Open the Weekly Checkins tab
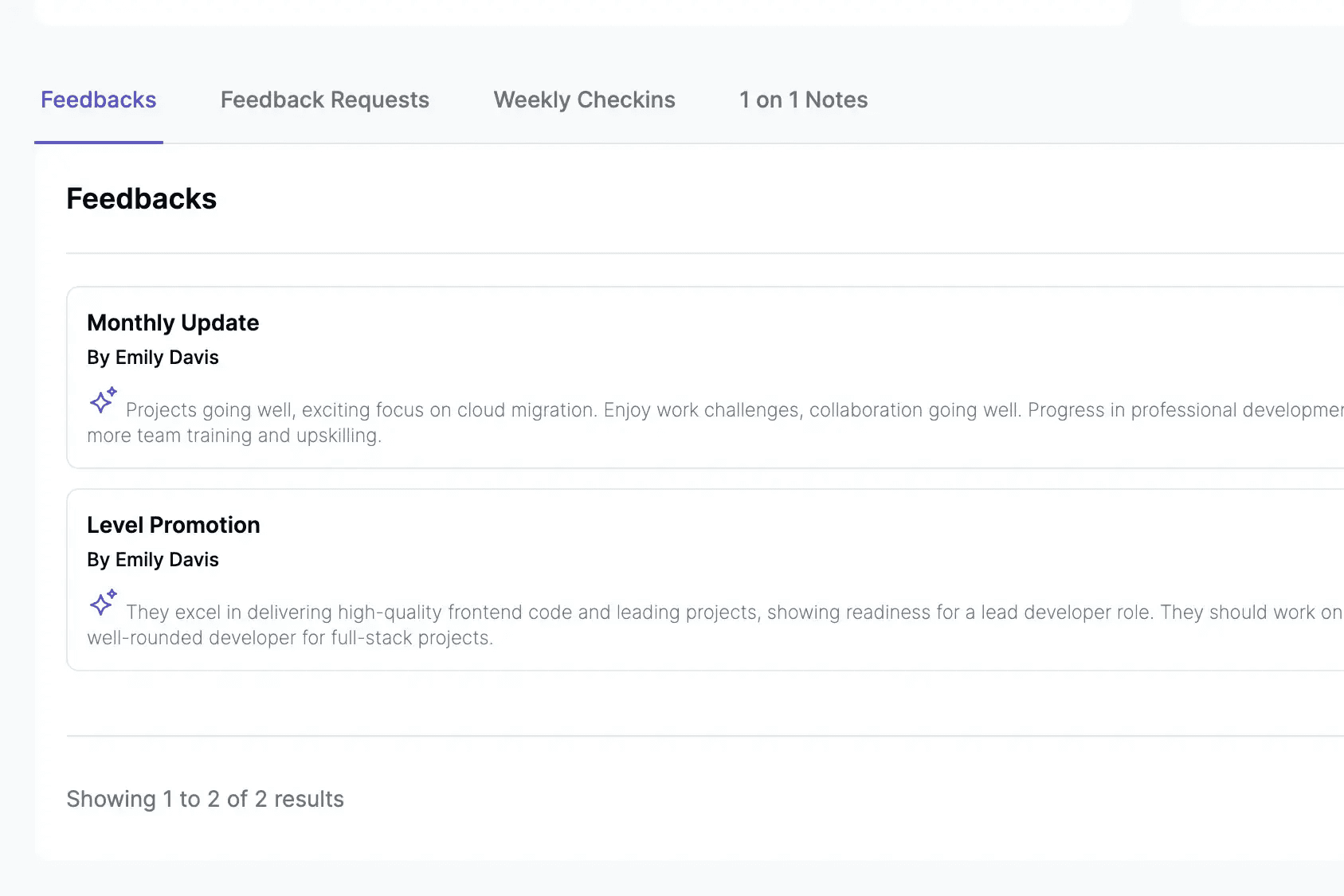This screenshot has width=1344, height=896. pyautogui.click(x=584, y=100)
